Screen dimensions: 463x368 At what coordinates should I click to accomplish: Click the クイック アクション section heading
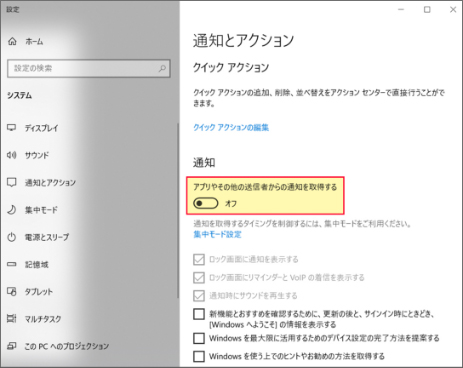click(x=231, y=67)
